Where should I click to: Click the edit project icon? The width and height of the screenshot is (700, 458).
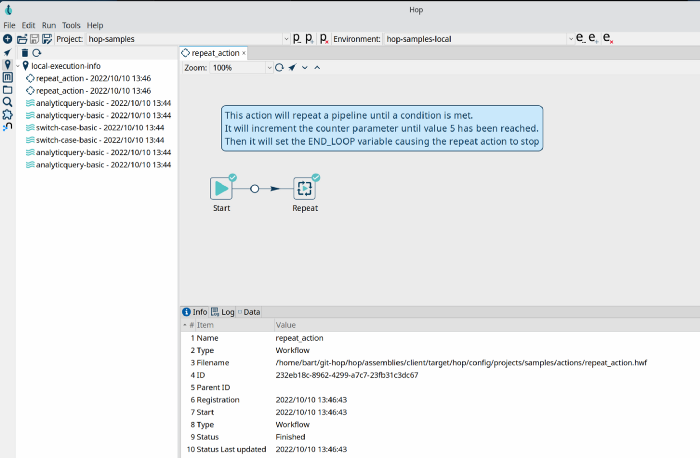tap(296, 39)
